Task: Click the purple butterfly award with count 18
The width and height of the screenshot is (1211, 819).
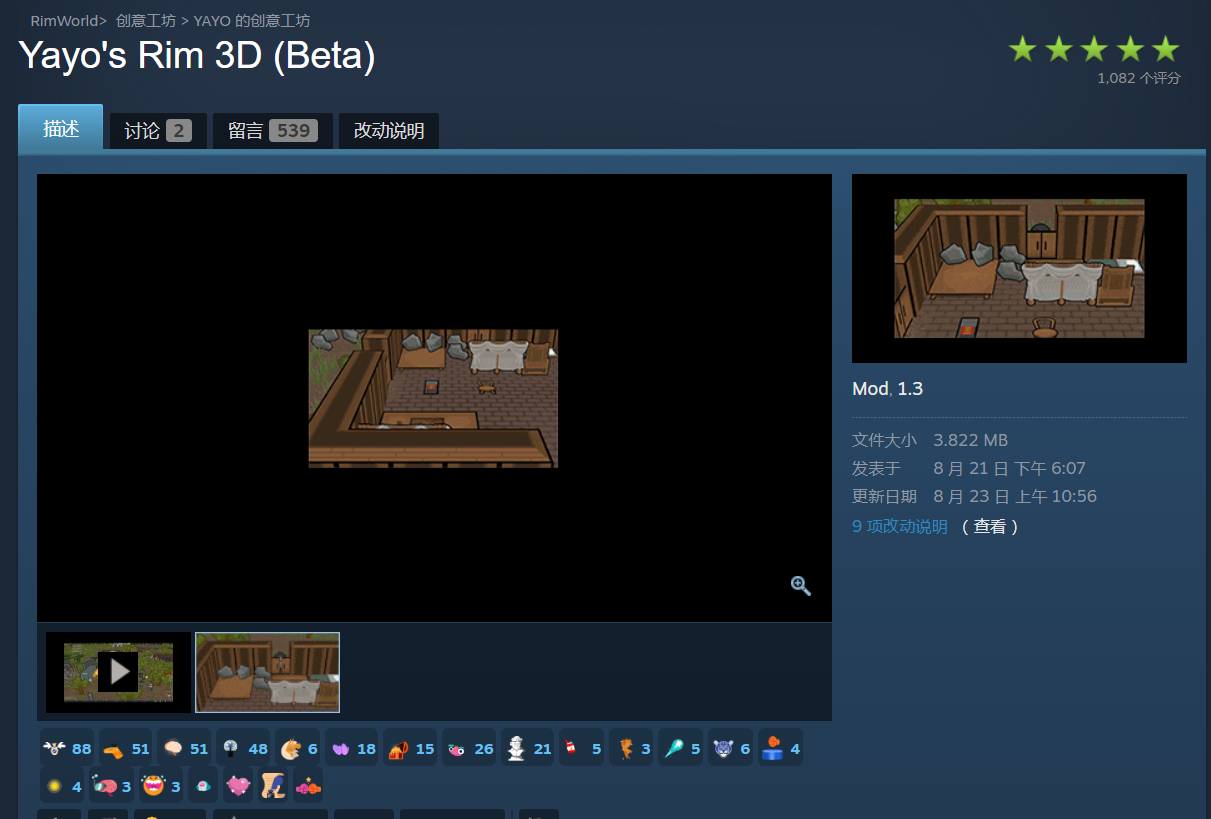Action: (352, 748)
